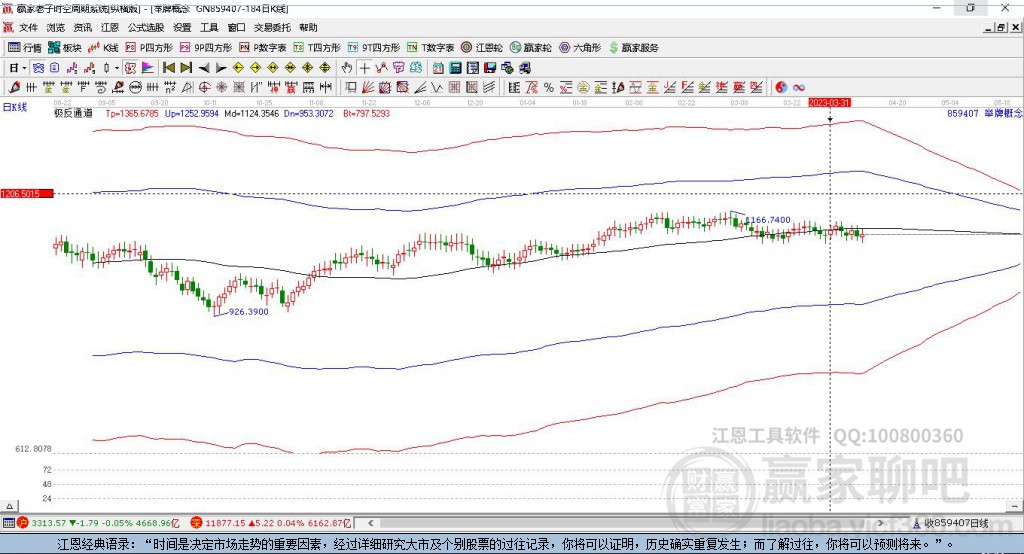
Task: Toggle the crosshair cursor tool
Action: pyautogui.click(x=364, y=68)
